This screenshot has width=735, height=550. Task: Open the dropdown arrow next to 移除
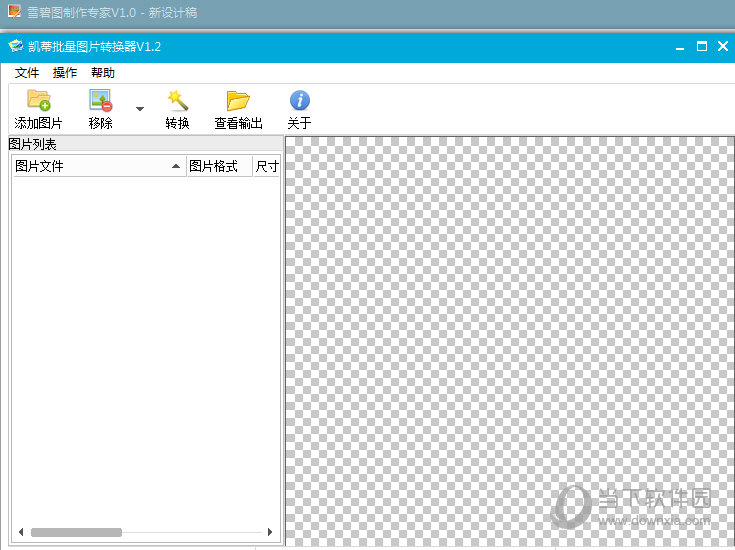point(140,109)
